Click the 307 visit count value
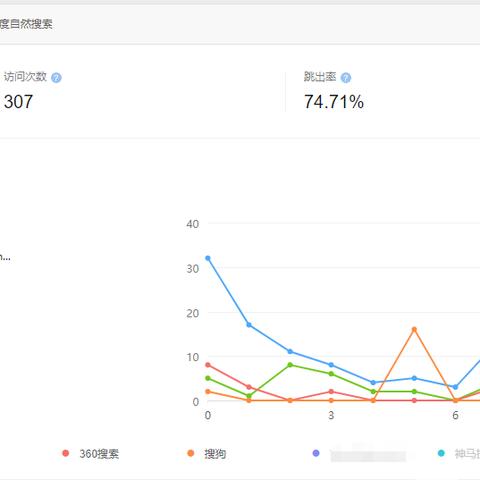The height and width of the screenshot is (480, 480). [x=18, y=102]
